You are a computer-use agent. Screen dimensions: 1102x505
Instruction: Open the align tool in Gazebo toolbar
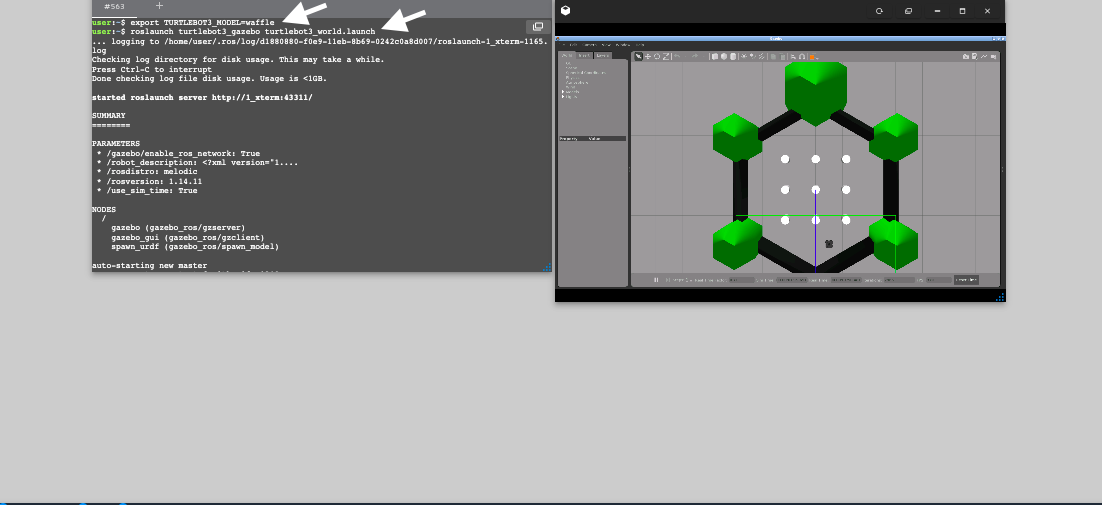click(x=793, y=57)
